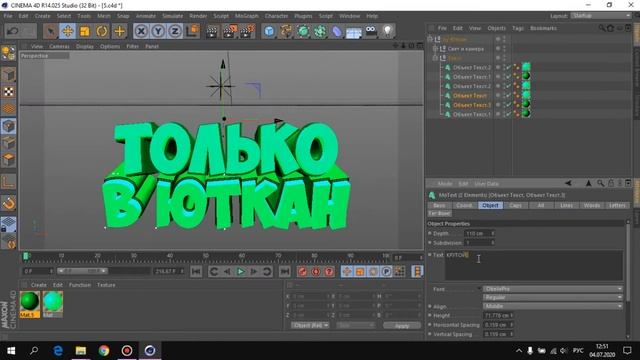Add a Light object via bulb icon
Image resolution: width=640 pixels, height=360 pixels.
[388, 31]
